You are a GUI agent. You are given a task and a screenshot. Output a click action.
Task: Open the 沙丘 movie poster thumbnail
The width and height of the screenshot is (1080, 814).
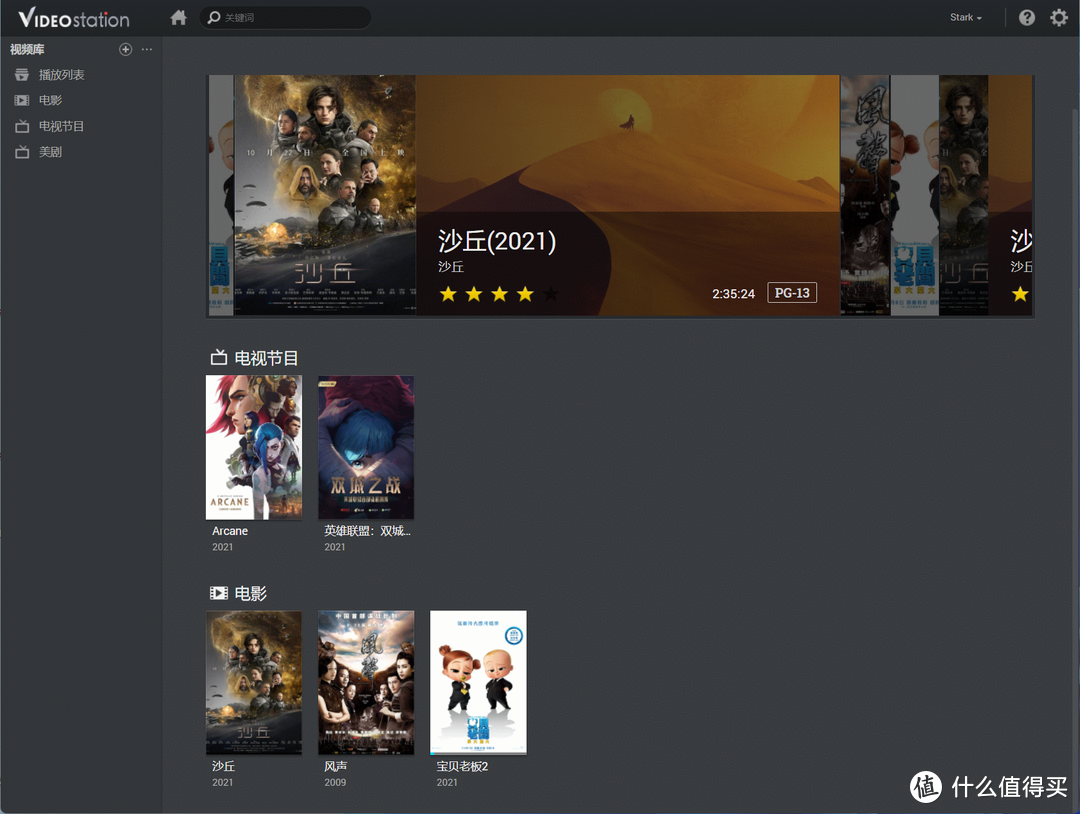click(253, 682)
